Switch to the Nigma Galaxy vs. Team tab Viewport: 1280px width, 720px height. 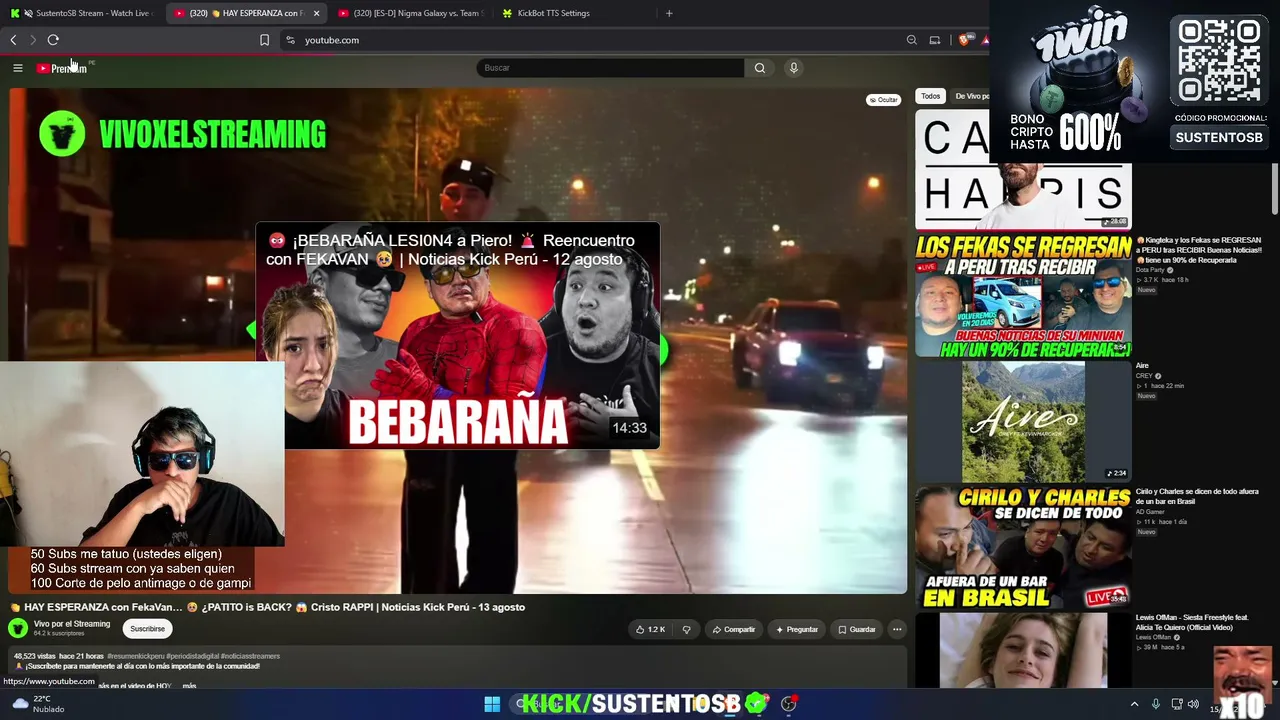[x=410, y=13]
